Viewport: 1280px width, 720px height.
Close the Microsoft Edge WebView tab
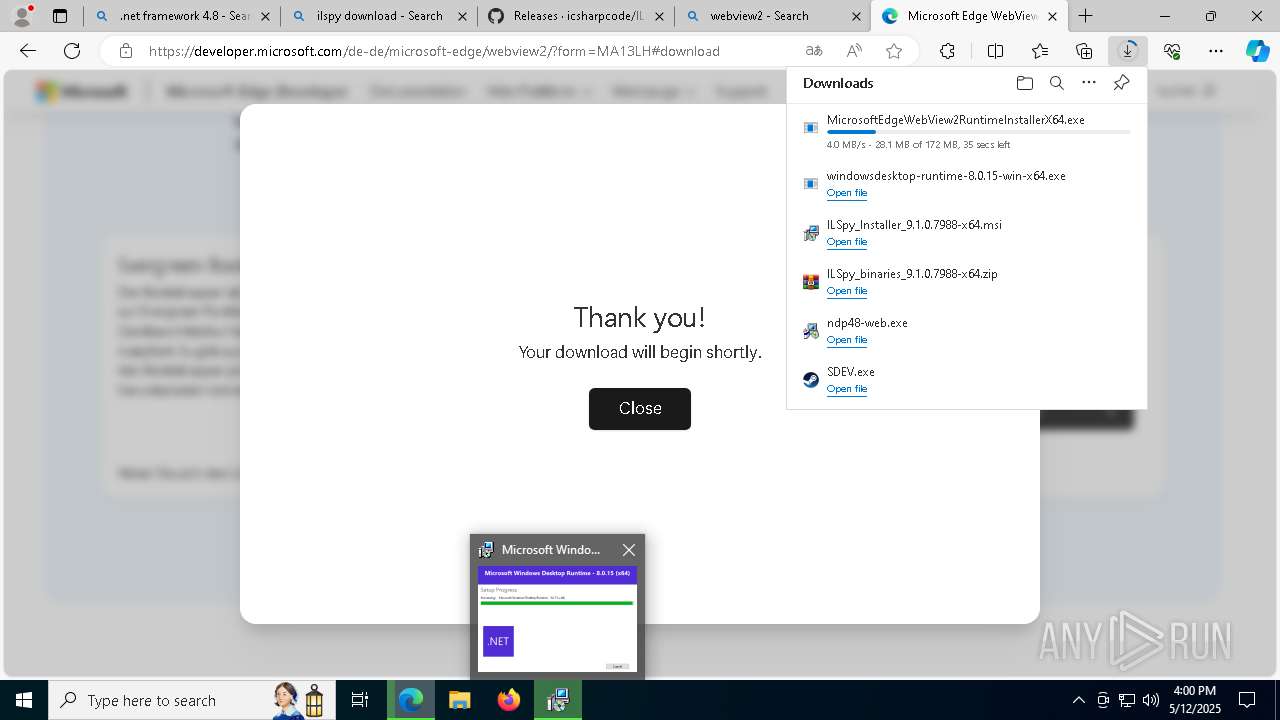[1052, 16]
